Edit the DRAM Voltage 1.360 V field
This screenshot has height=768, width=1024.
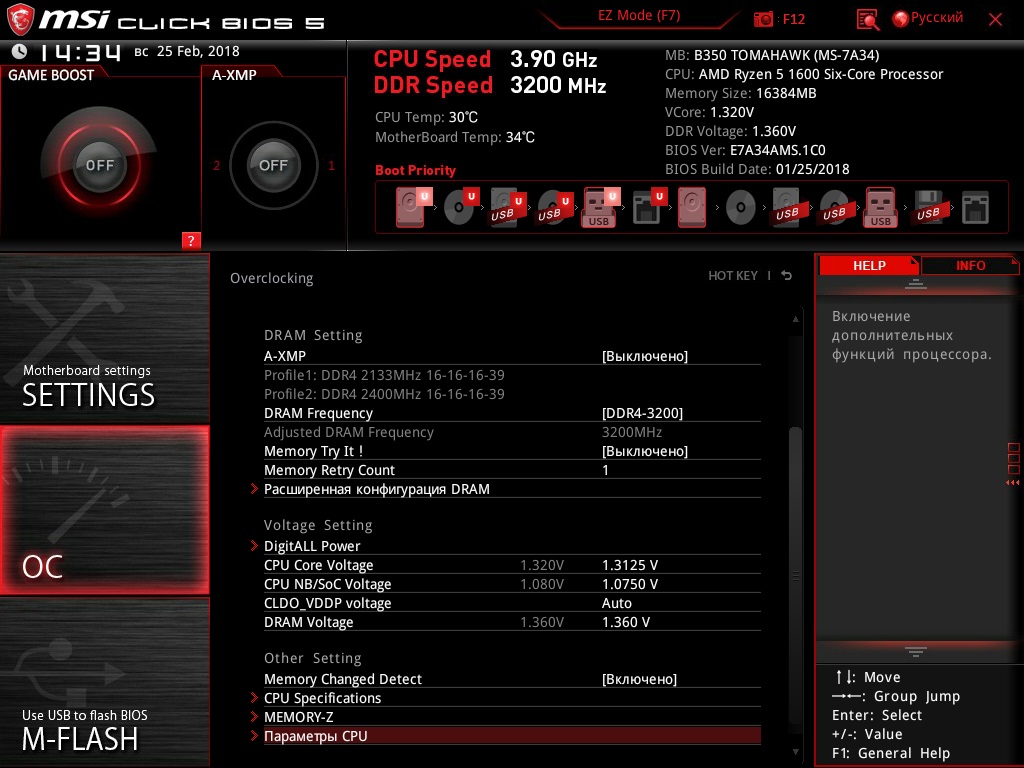point(626,622)
